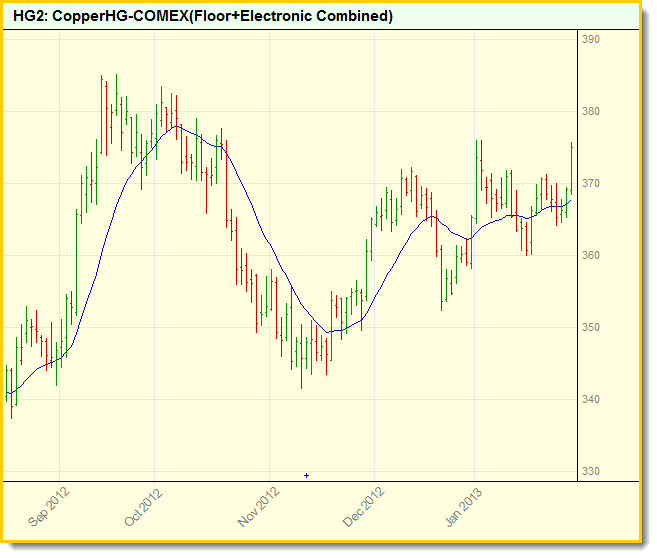Click the 340 price axis label
The height and width of the screenshot is (558, 657).
click(x=590, y=399)
